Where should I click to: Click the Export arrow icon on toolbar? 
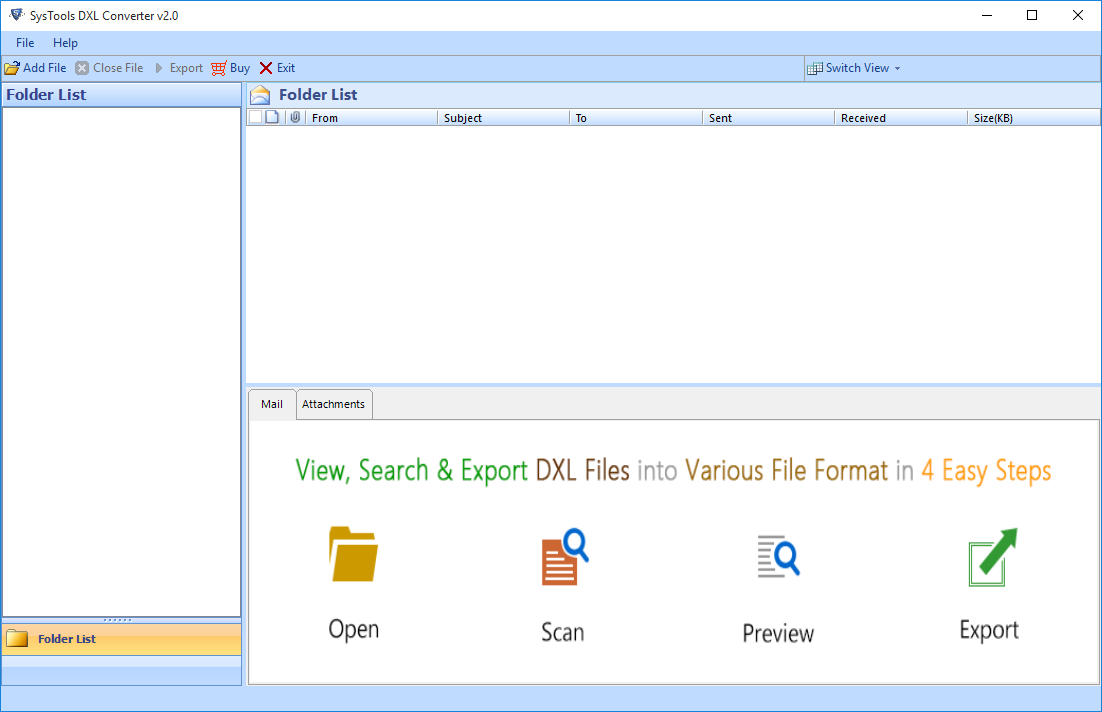coord(160,67)
